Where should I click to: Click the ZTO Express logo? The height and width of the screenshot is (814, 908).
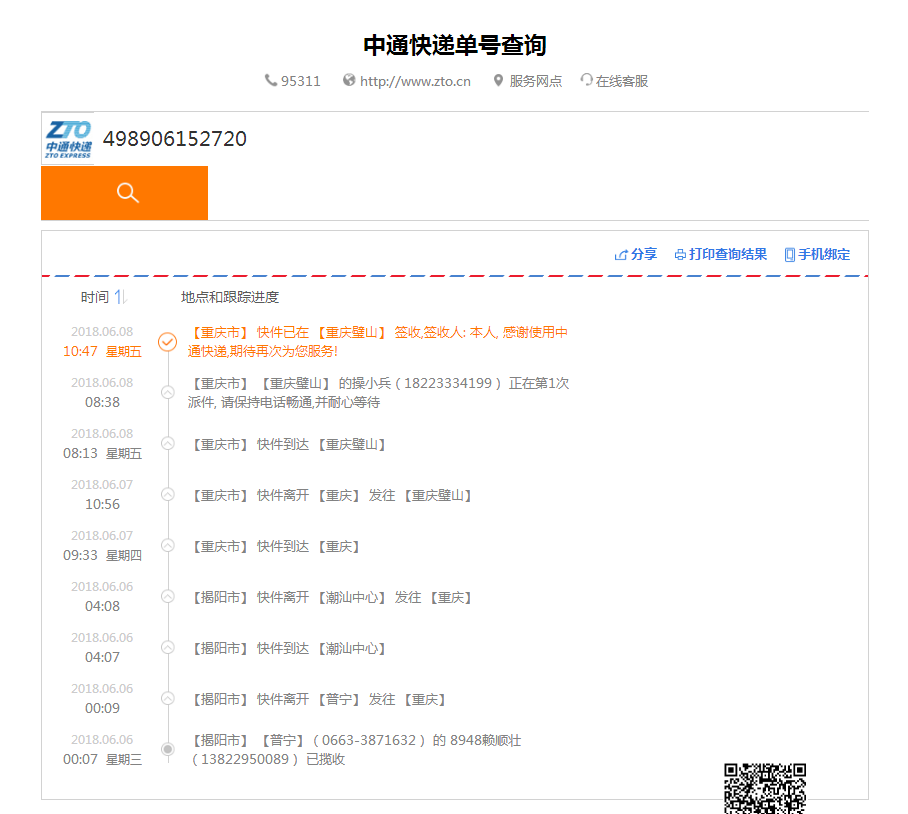coord(68,139)
